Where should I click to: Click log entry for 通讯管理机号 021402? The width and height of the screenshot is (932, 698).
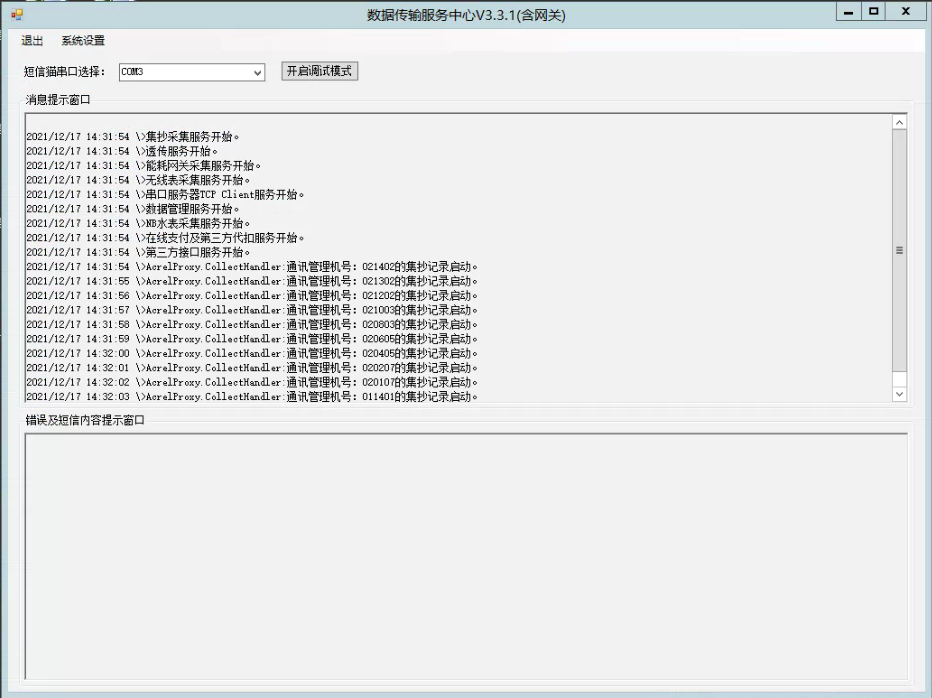252,267
